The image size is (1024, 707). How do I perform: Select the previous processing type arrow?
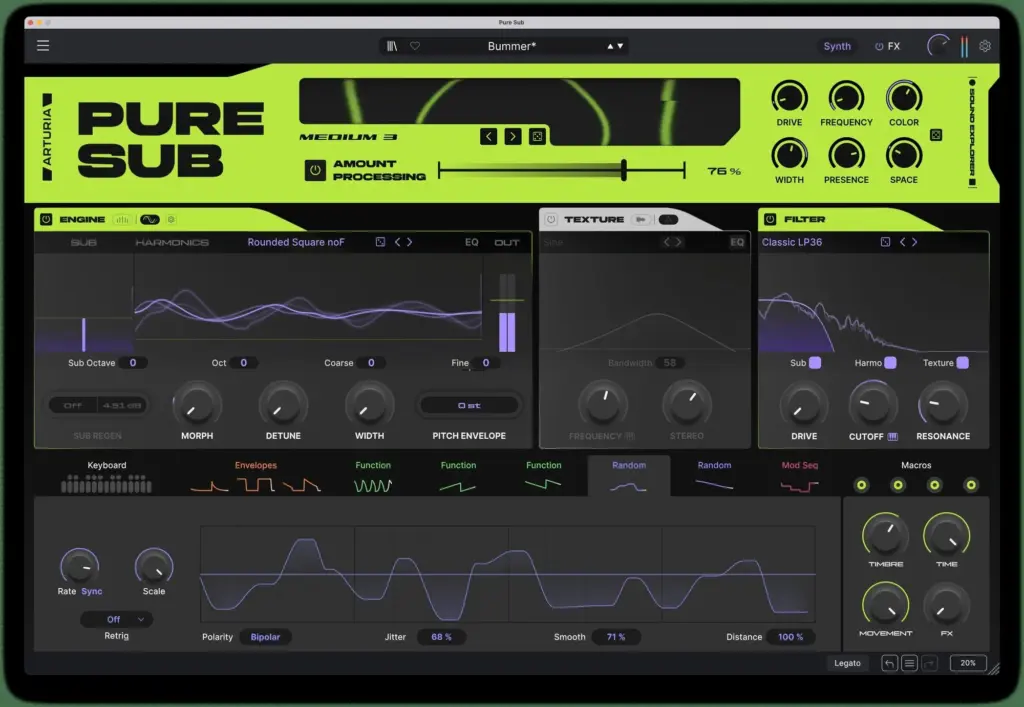tap(488, 136)
